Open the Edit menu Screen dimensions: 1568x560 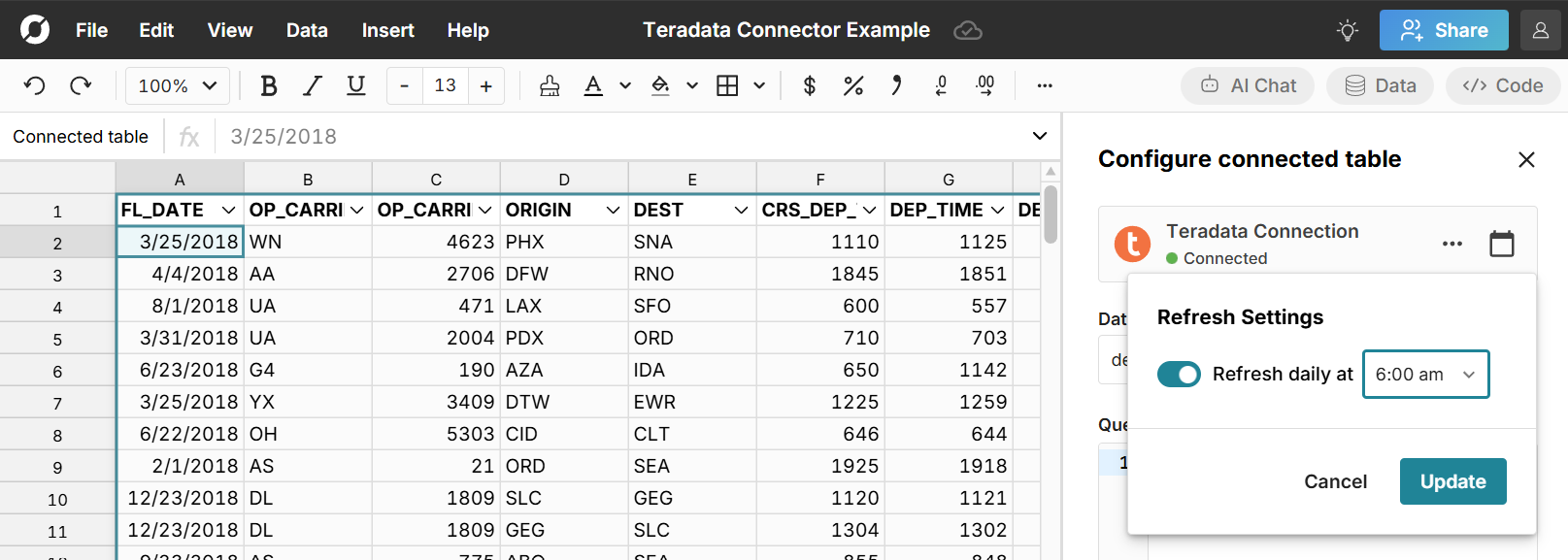pyautogui.click(x=156, y=30)
